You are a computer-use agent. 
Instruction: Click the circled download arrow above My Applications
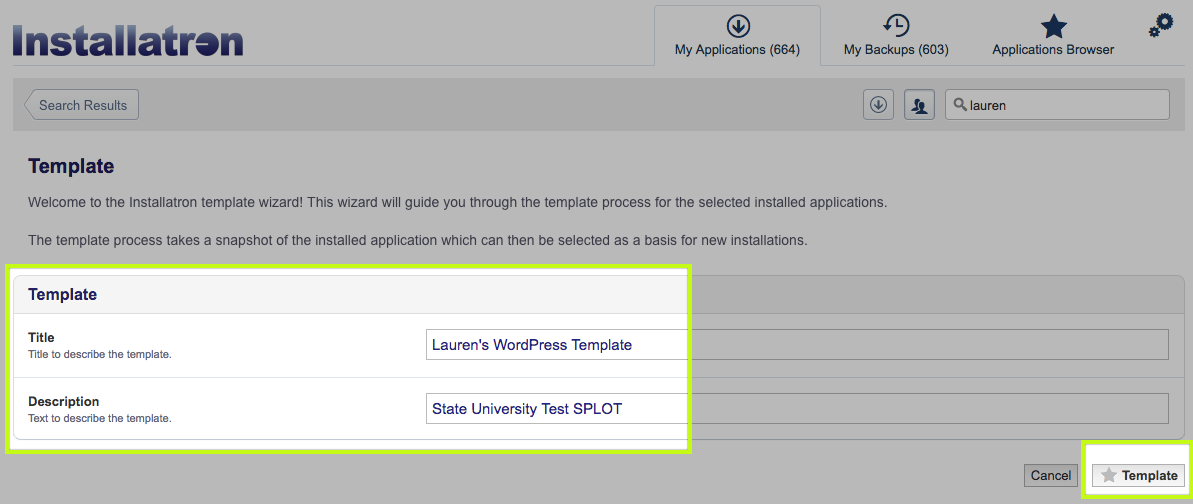(738, 27)
